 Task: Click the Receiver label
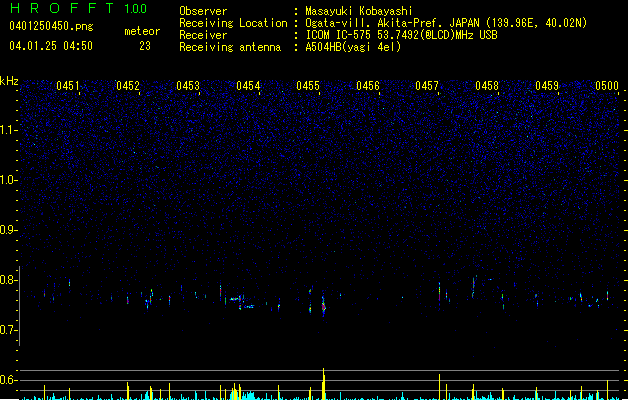tap(203, 35)
